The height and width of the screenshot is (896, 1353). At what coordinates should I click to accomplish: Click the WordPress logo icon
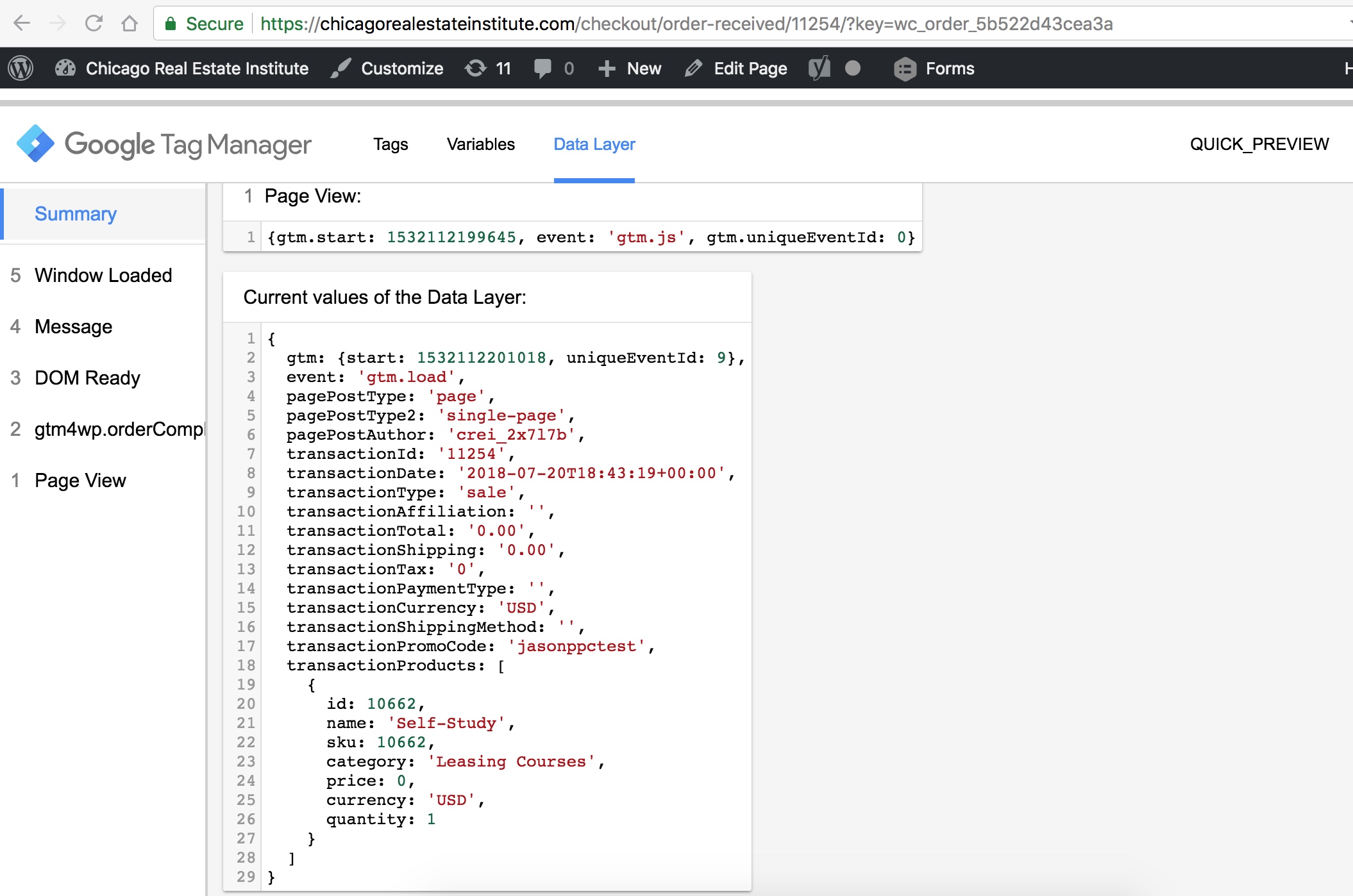(x=21, y=68)
